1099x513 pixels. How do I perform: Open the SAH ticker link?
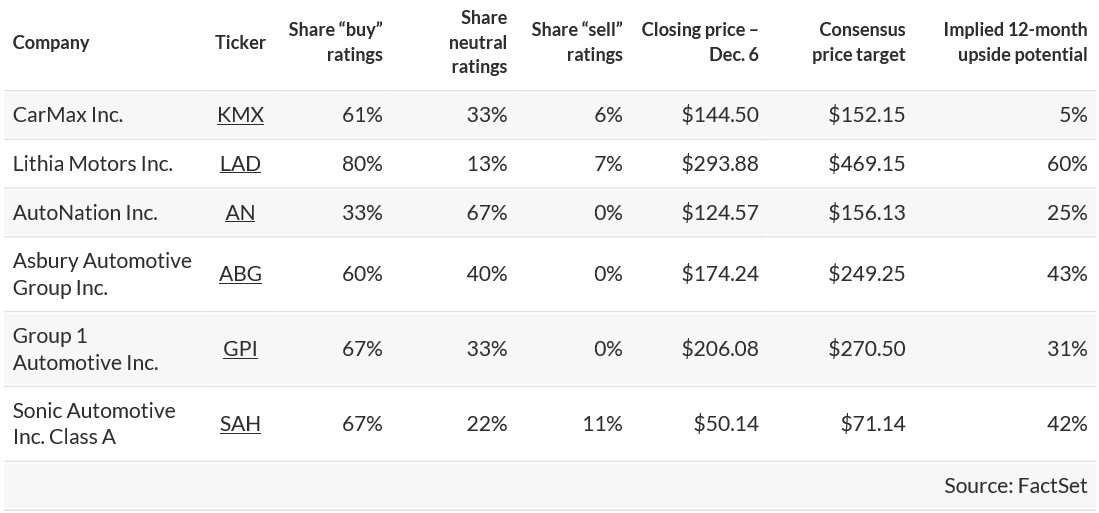[x=240, y=423]
